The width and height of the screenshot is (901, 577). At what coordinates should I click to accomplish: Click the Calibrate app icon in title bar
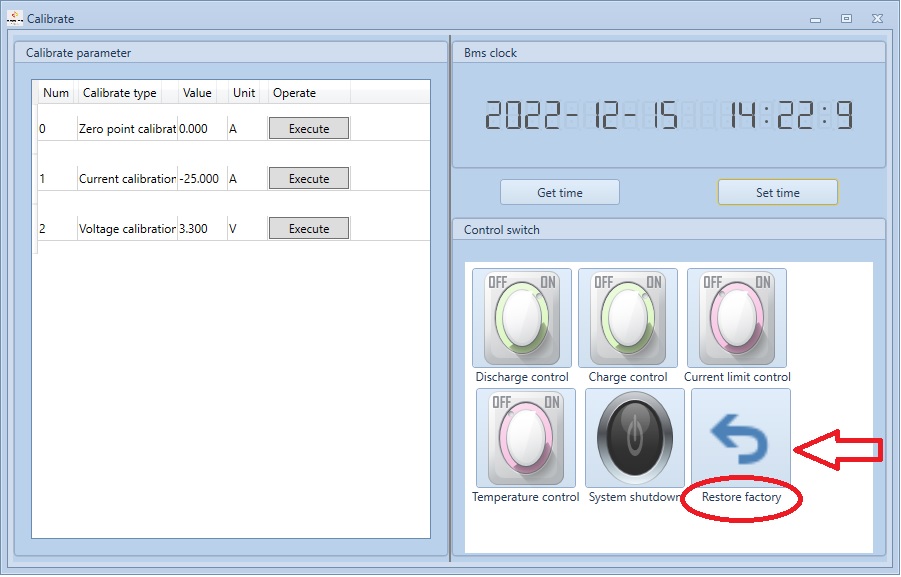click(x=13, y=18)
